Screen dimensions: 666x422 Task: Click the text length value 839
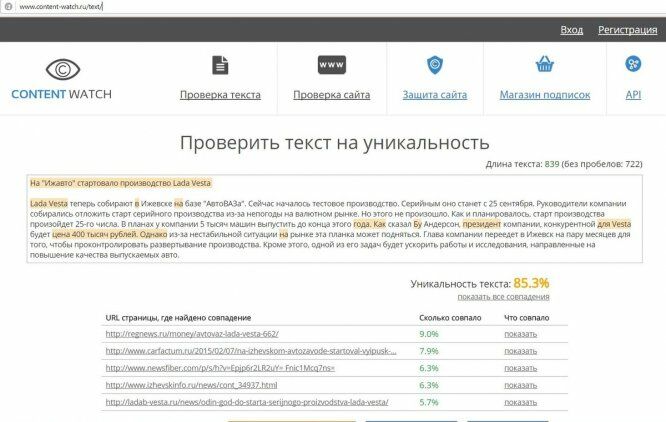552,164
